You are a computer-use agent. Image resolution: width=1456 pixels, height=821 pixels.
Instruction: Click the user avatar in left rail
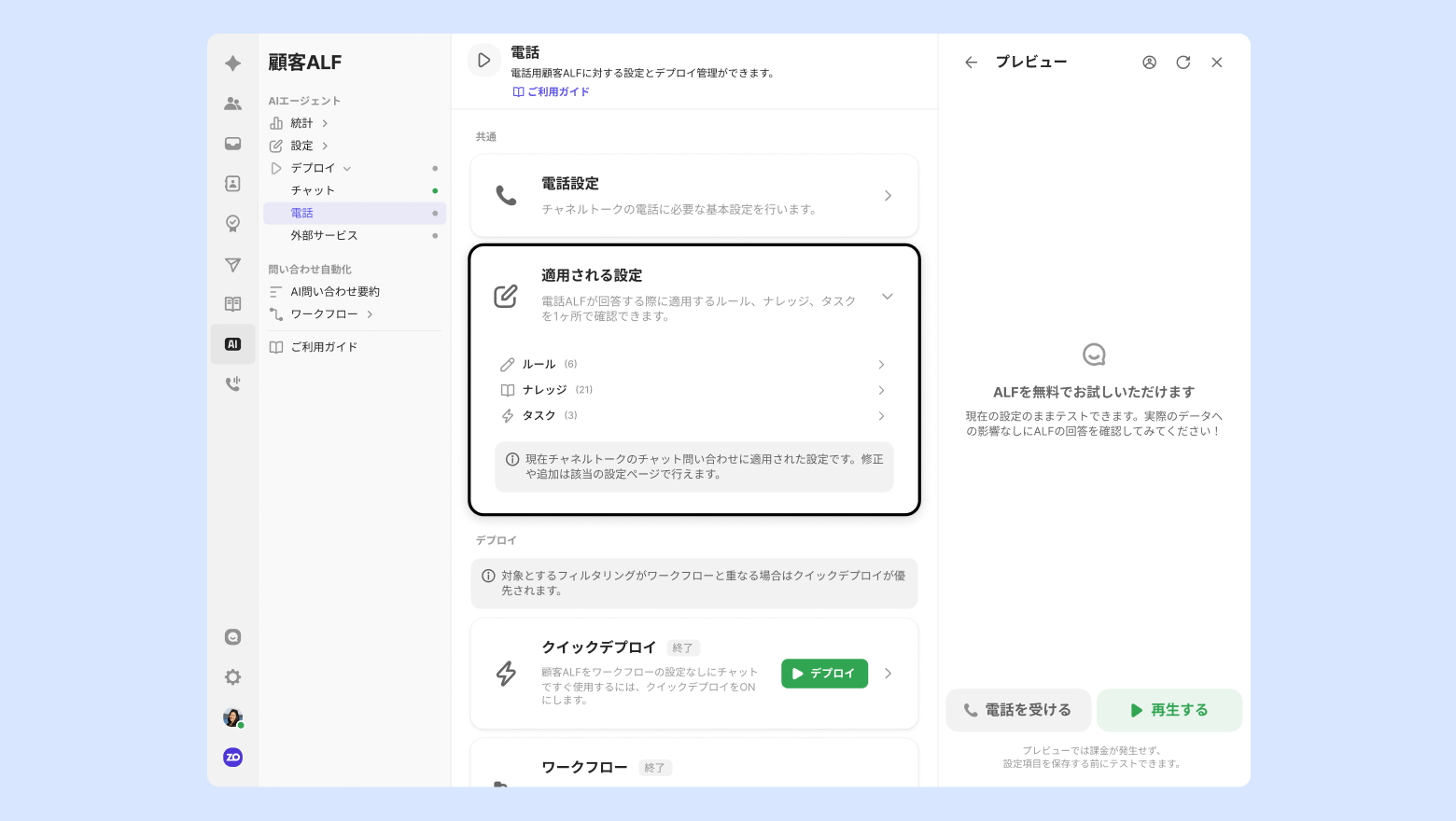[x=233, y=717]
